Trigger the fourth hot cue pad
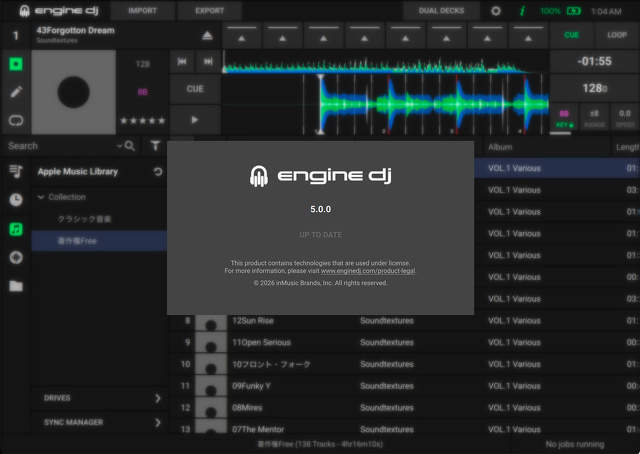This screenshot has height=454, width=640. pyautogui.click(x=364, y=36)
